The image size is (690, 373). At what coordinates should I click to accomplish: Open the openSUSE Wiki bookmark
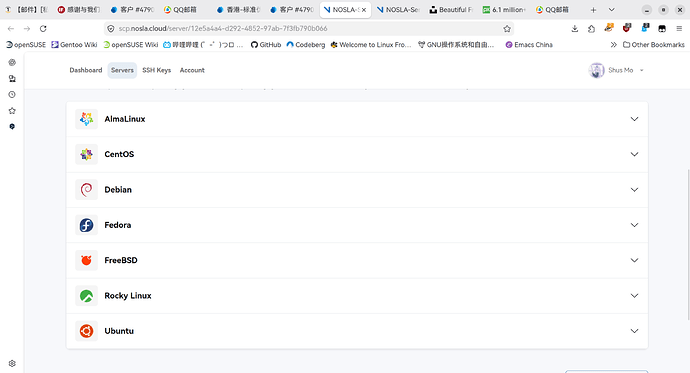click(131, 44)
